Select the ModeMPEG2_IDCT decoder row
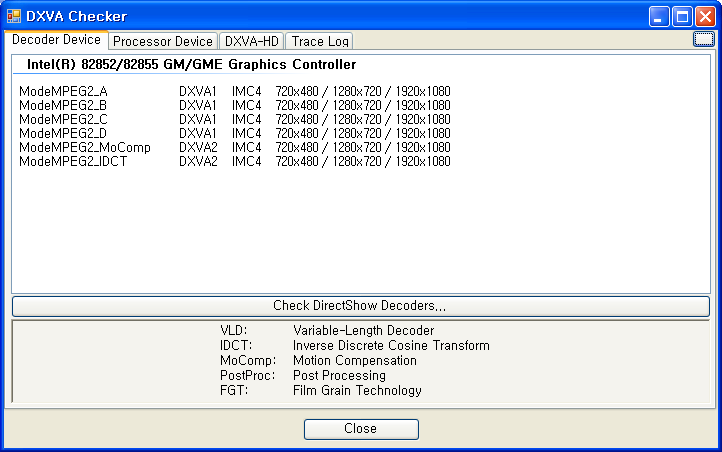The image size is (722, 452). point(235,162)
